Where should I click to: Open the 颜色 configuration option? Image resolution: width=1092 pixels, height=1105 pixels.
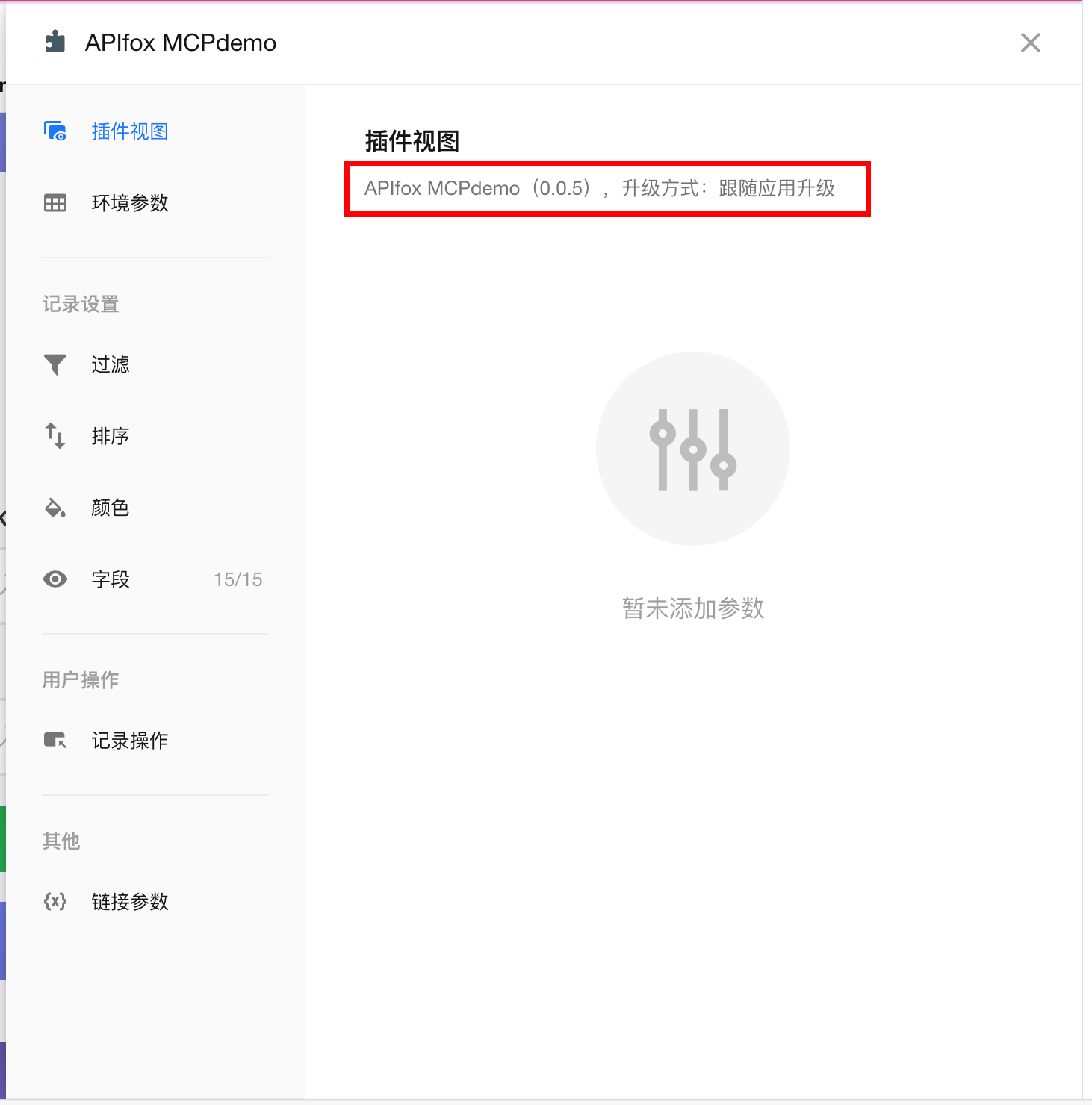(x=111, y=508)
